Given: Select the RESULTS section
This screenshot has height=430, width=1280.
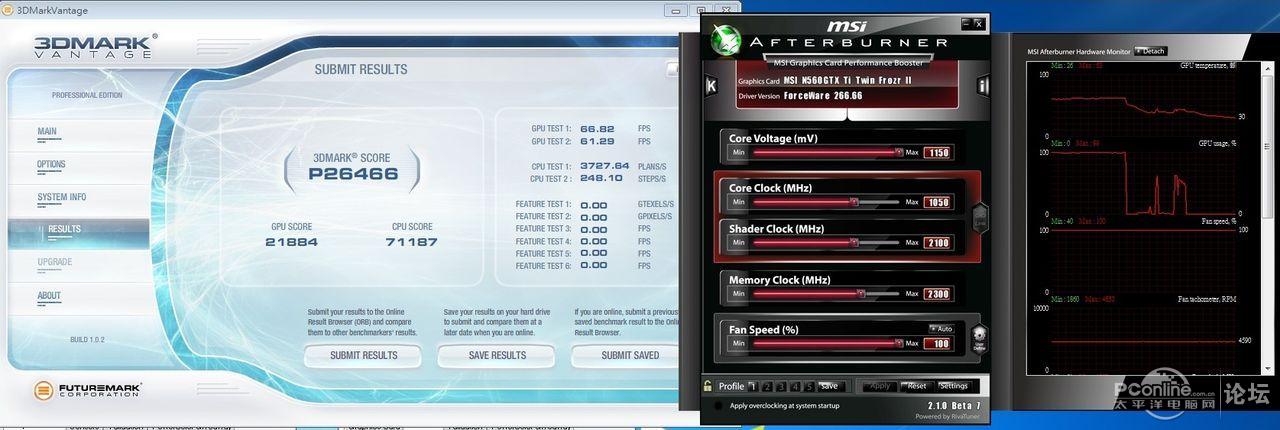Looking at the screenshot, I should (x=64, y=229).
